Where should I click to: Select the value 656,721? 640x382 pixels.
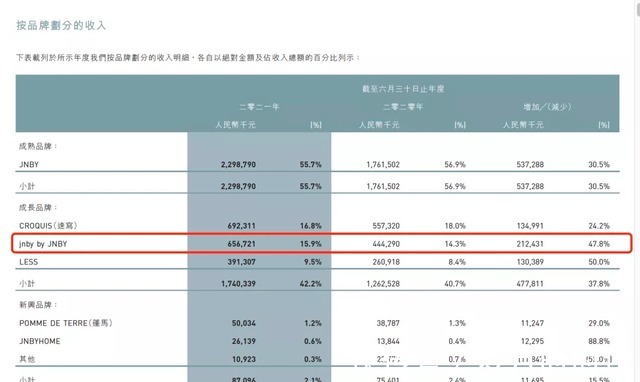[242, 244]
